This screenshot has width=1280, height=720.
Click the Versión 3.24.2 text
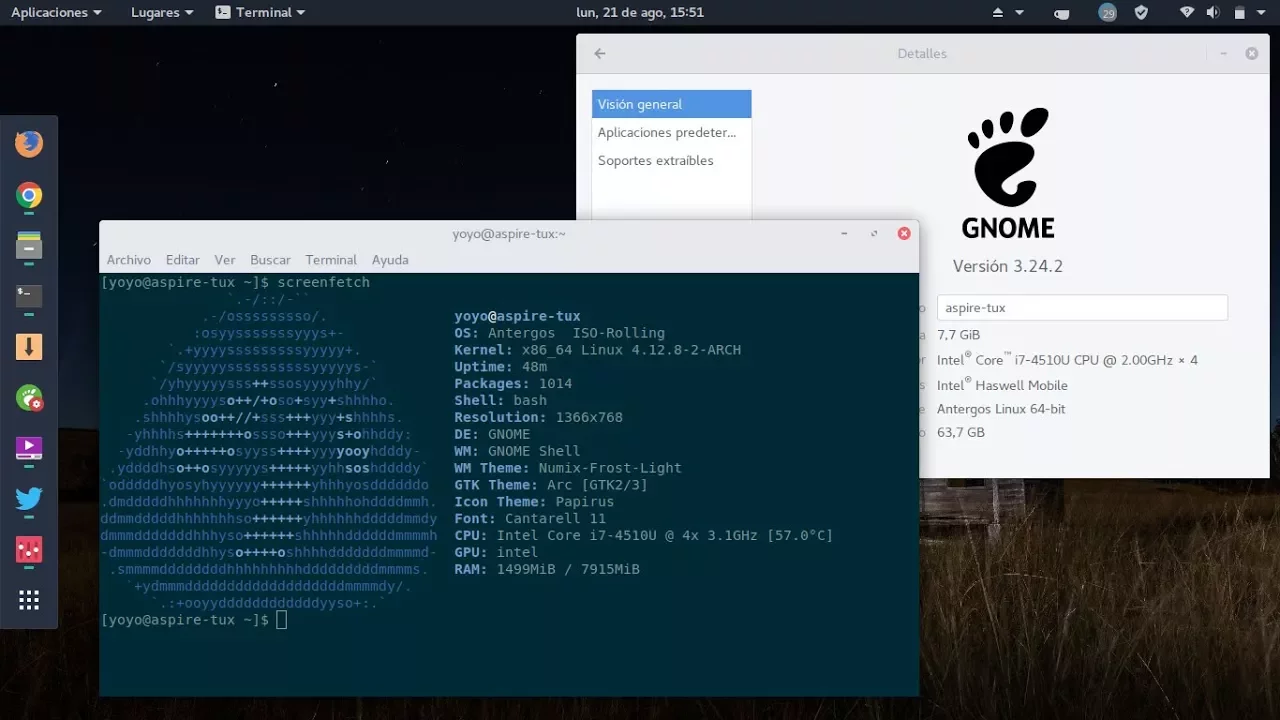[x=1007, y=267]
